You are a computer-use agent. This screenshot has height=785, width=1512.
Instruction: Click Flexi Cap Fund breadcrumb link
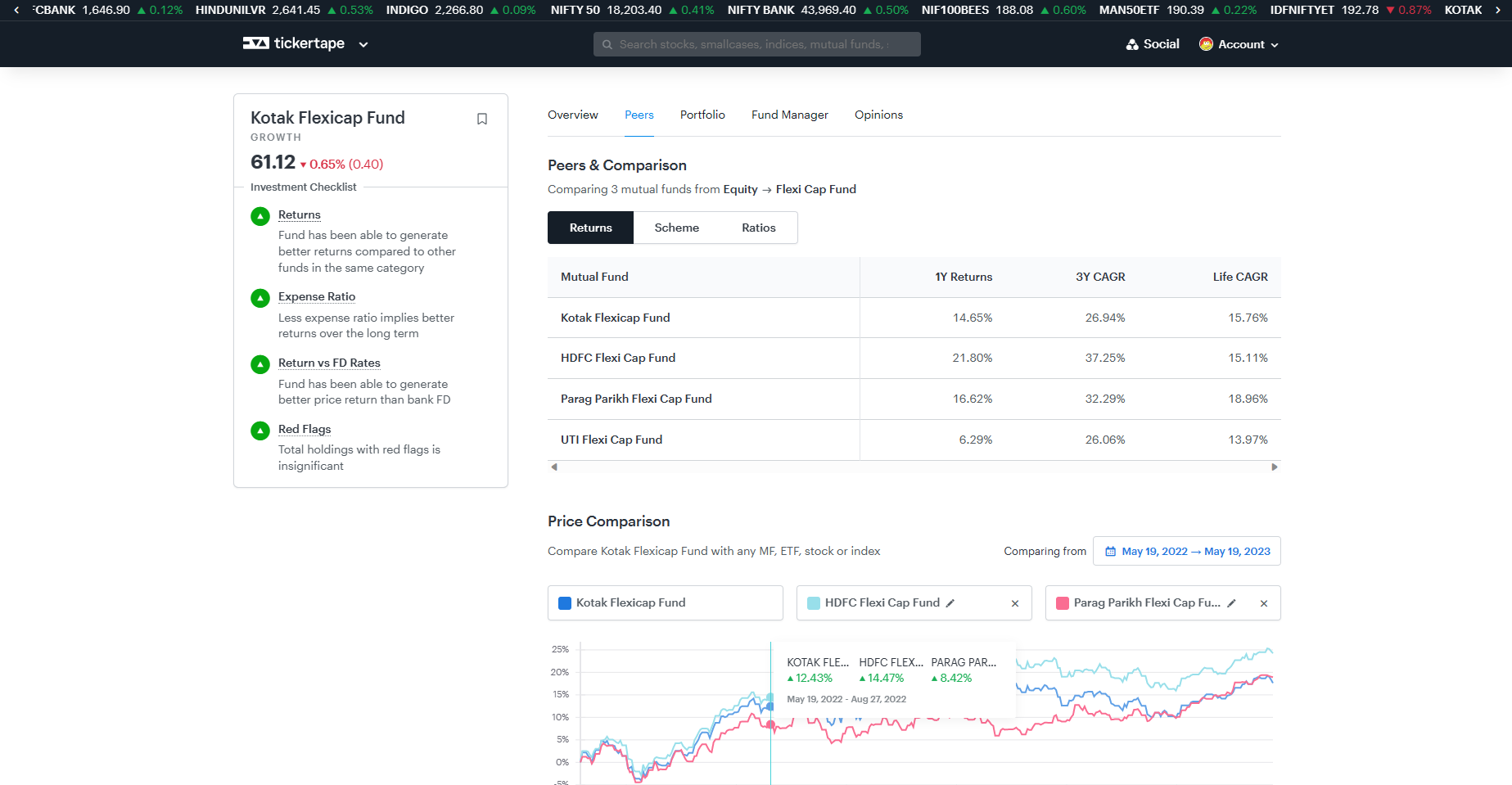point(816,189)
